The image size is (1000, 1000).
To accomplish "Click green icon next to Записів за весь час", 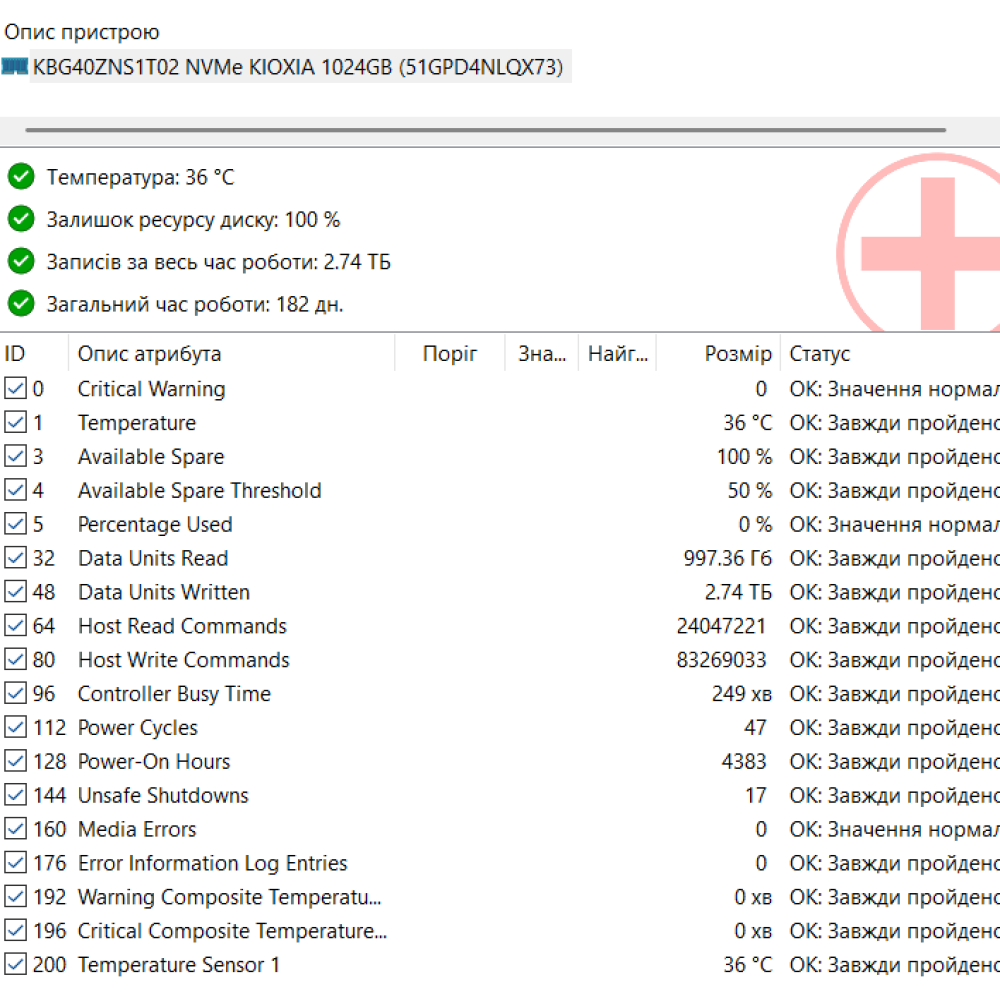I will [x=21, y=262].
